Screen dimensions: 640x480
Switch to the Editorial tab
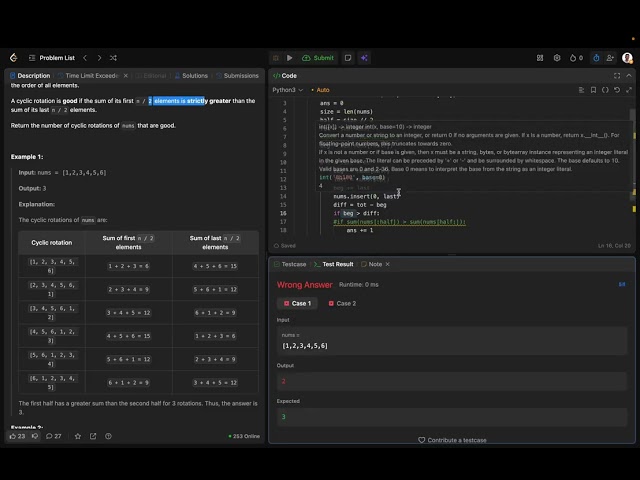pyautogui.click(x=151, y=76)
